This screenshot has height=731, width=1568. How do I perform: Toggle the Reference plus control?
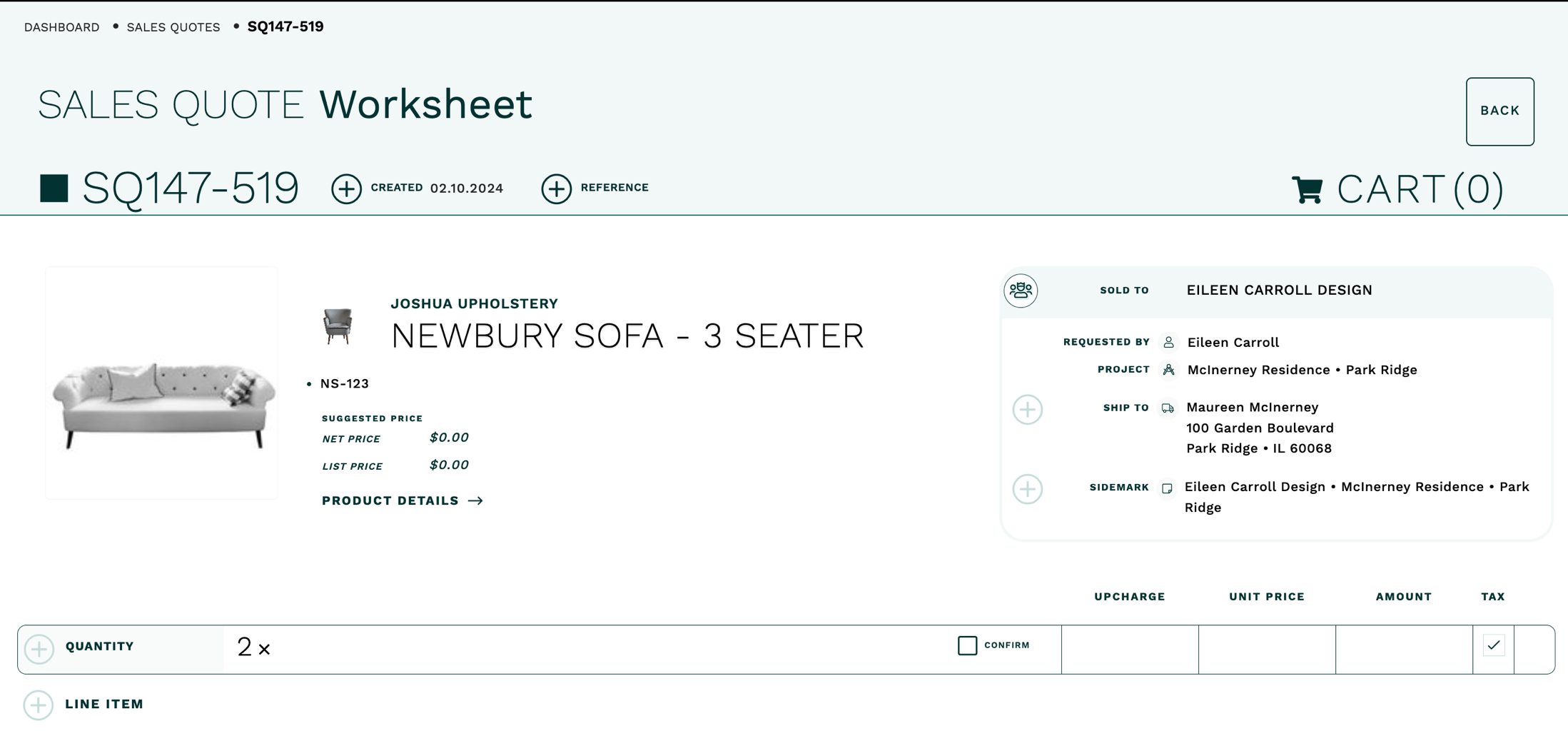point(557,188)
